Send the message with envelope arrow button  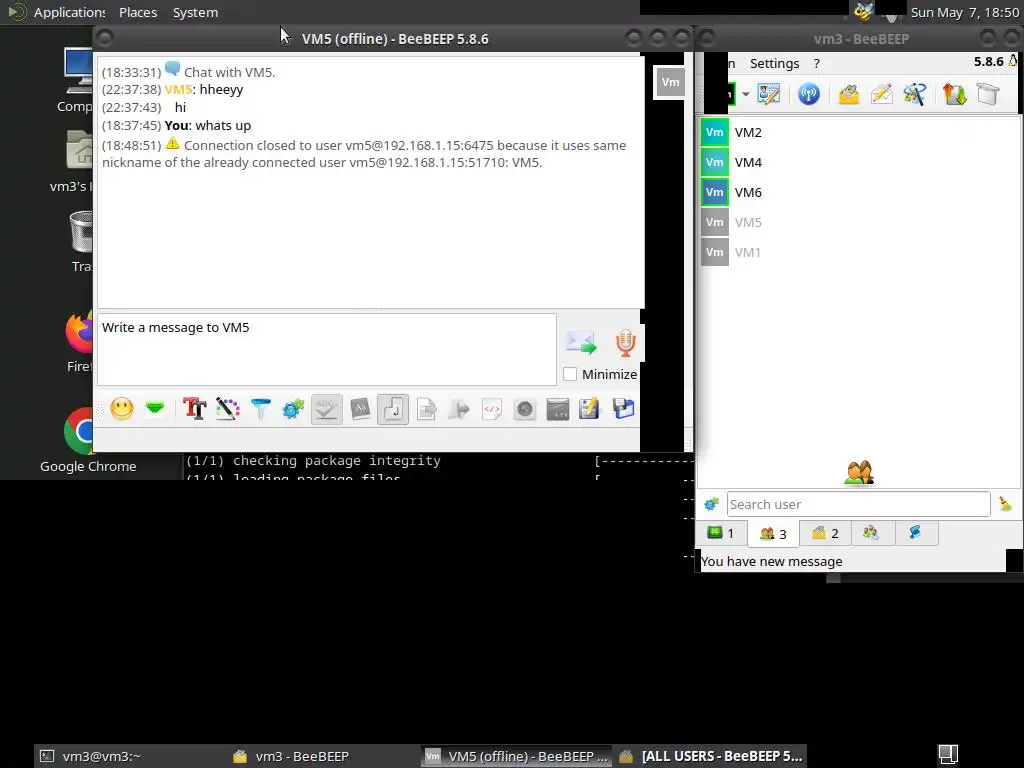click(x=581, y=342)
